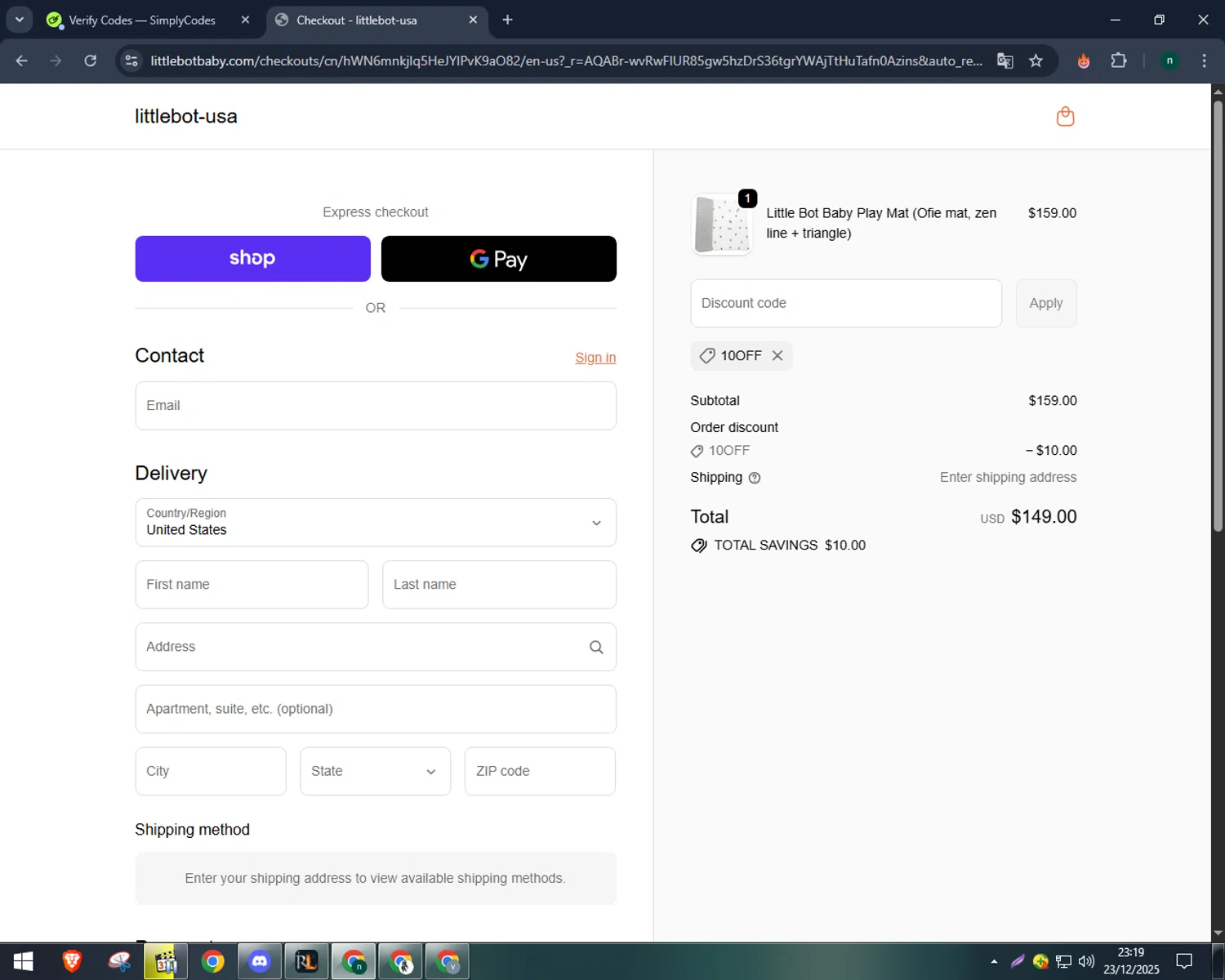
Task: Open the Country/Region dropdown
Action: click(x=376, y=523)
